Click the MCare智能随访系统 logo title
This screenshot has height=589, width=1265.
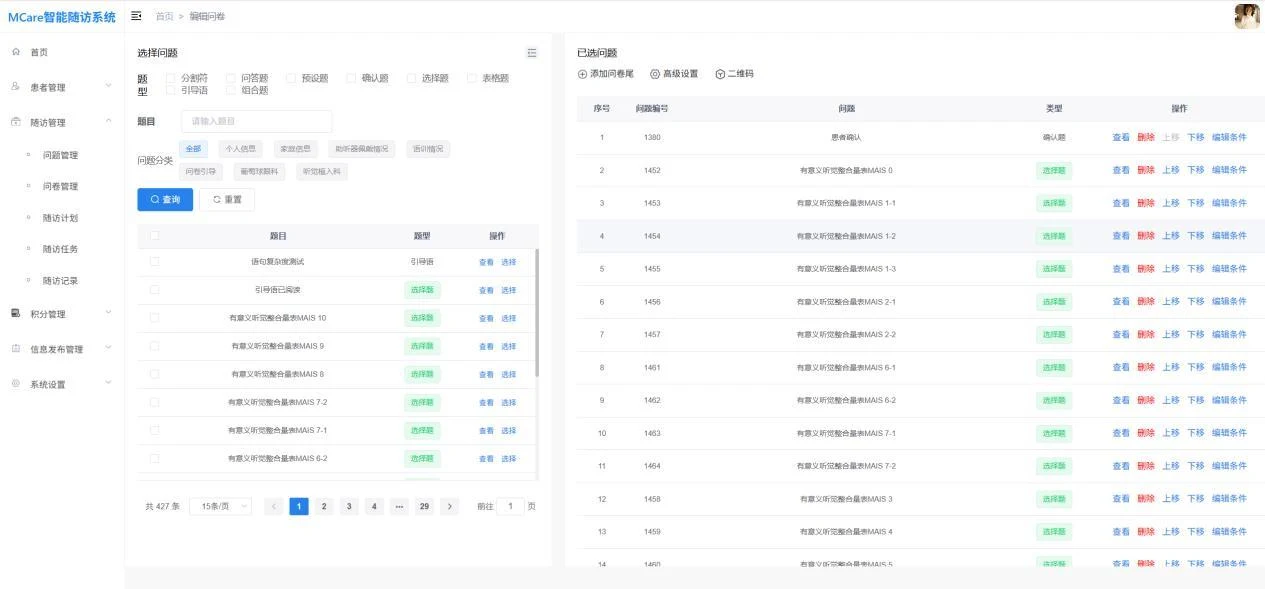(62, 17)
